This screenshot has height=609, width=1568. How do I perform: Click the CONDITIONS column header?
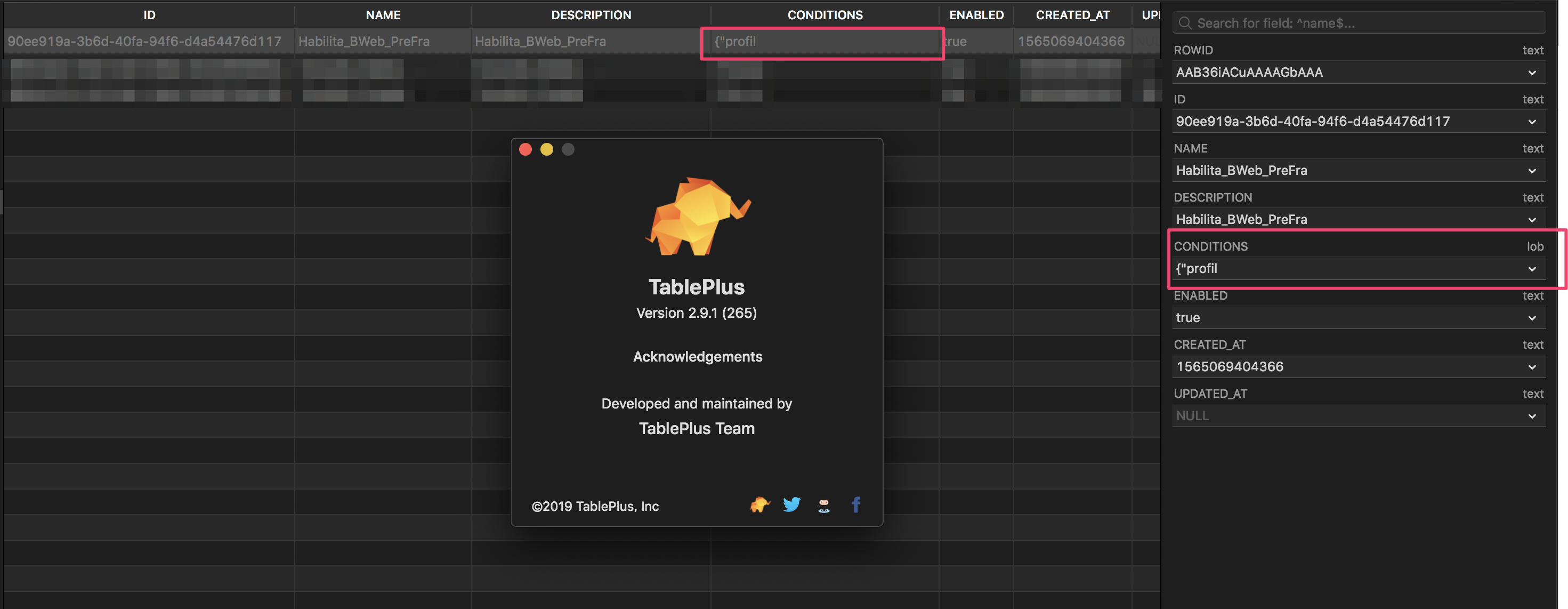825,14
